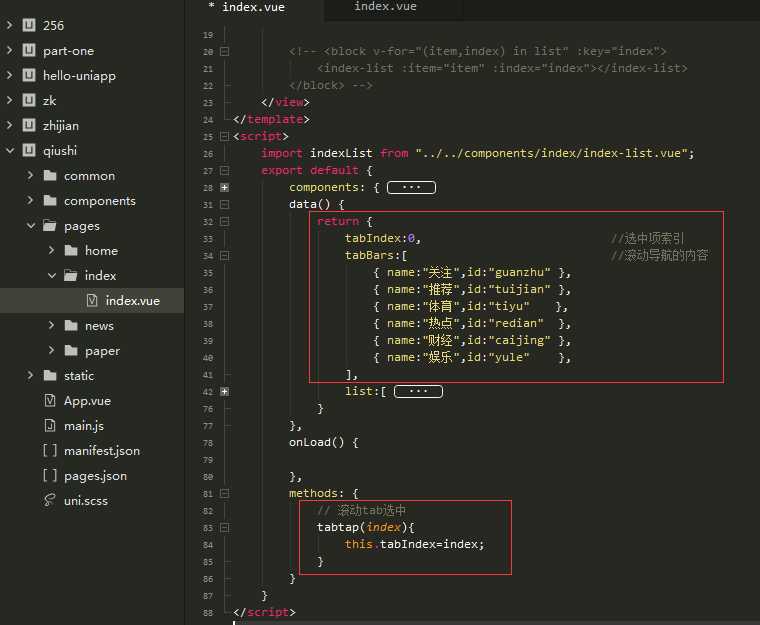Collapse tabtap function at line 83
Image resolution: width=760 pixels, height=625 pixels.
224,528
